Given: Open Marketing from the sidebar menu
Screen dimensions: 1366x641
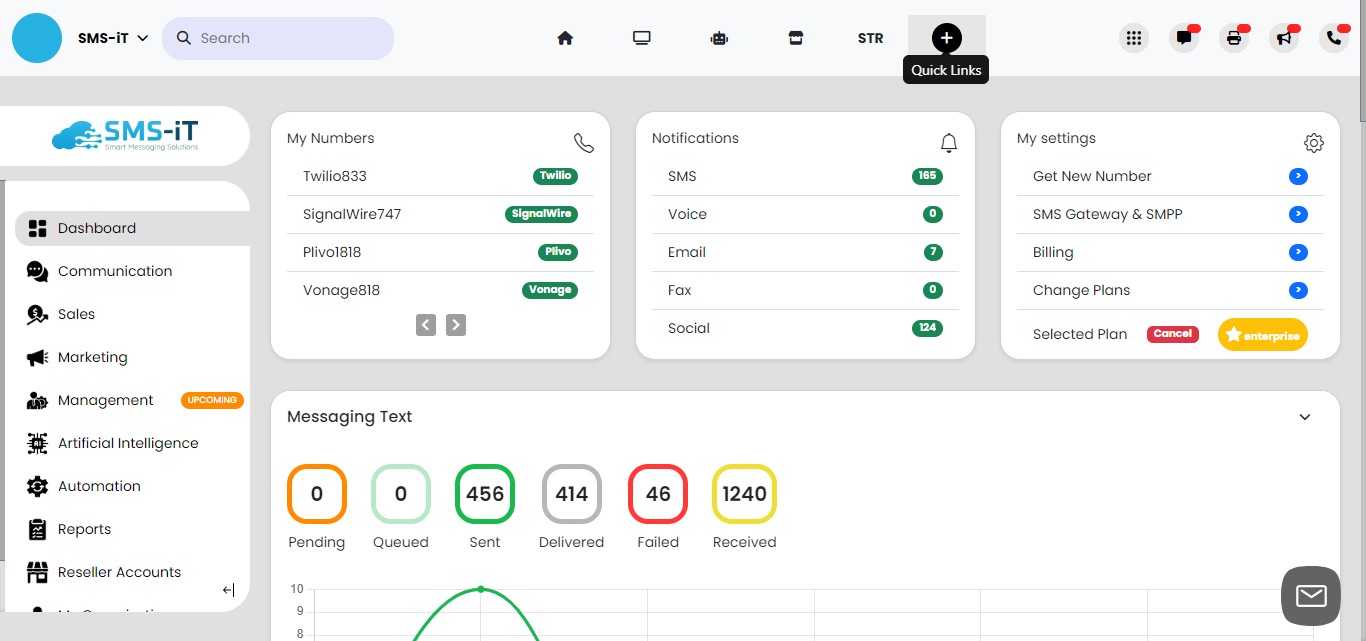Looking at the screenshot, I should (x=92, y=357).
